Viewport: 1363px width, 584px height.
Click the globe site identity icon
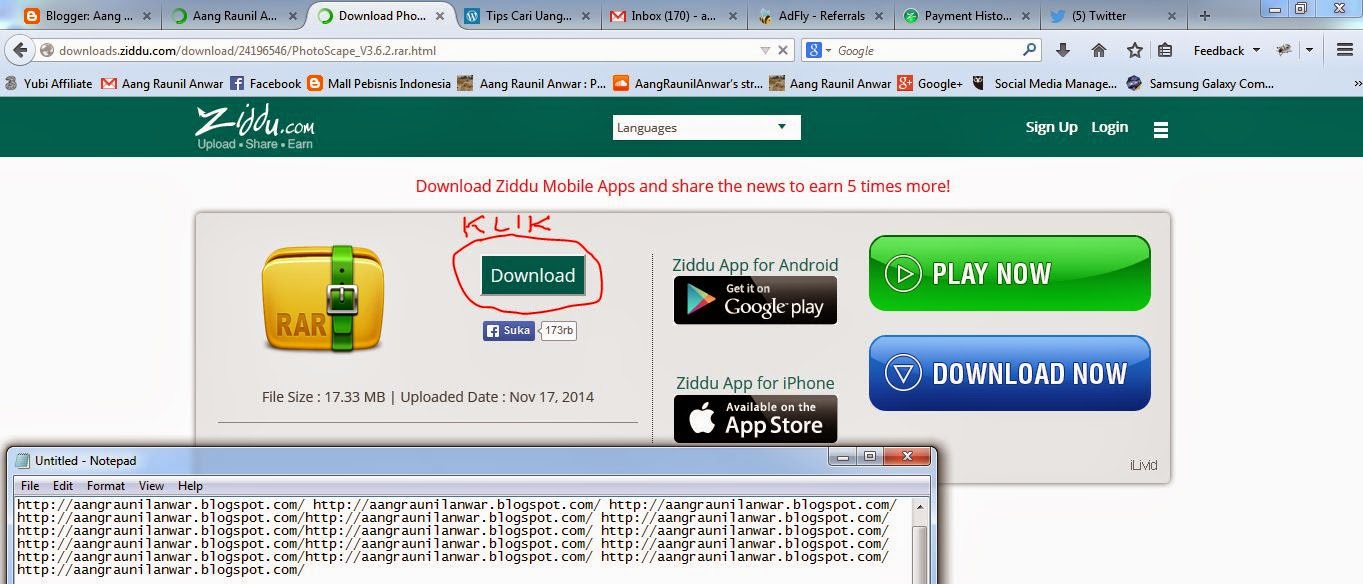tap(47, 50)
